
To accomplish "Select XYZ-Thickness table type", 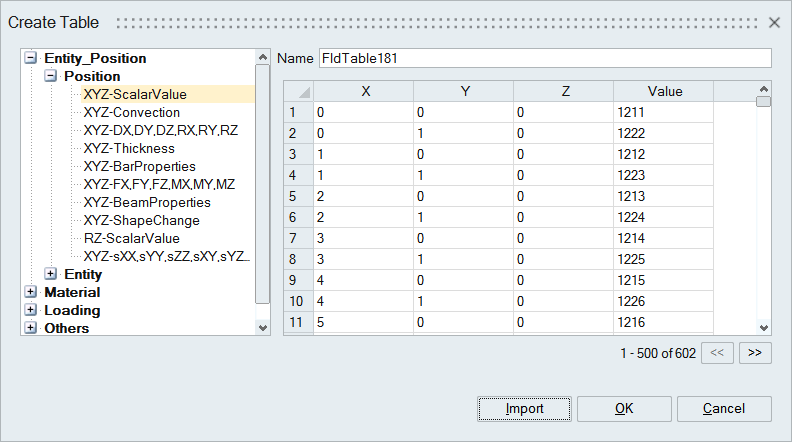I will (x=129, y=149).
